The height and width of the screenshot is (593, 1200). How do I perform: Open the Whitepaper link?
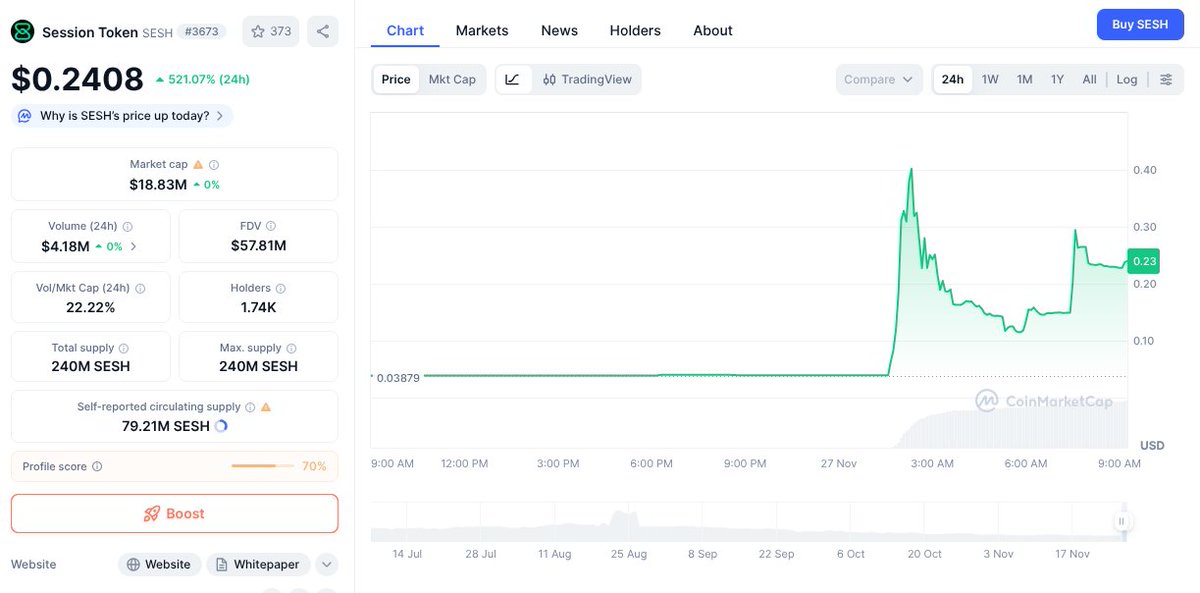pyautogui.click(x=258, y=564)
